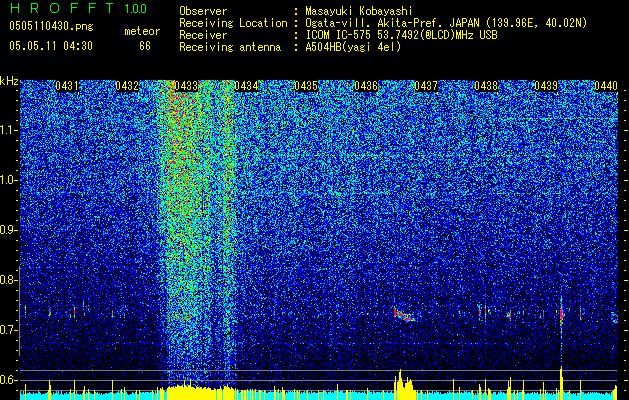This screenshot has height=400, width=629.
Task: Click the 1.0 kHz axis label
Action: point(8,180)
